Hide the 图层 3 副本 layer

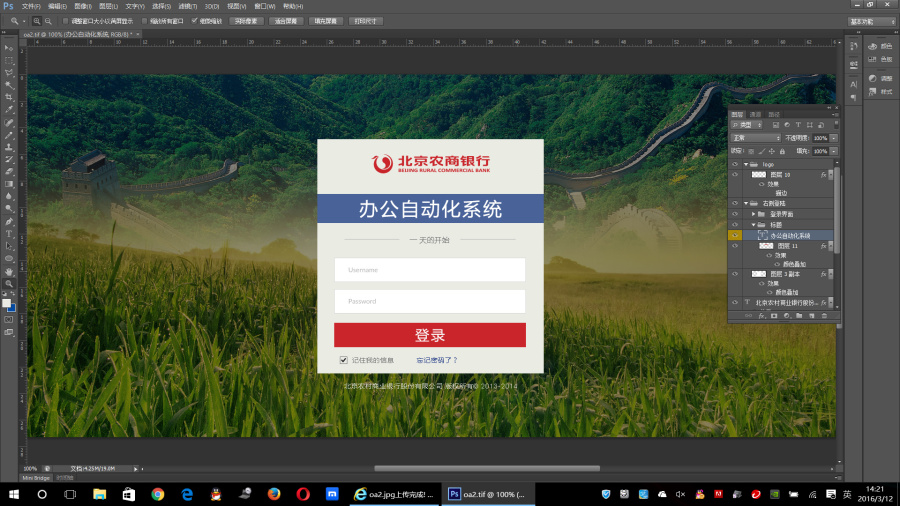[x=735, y=274]
